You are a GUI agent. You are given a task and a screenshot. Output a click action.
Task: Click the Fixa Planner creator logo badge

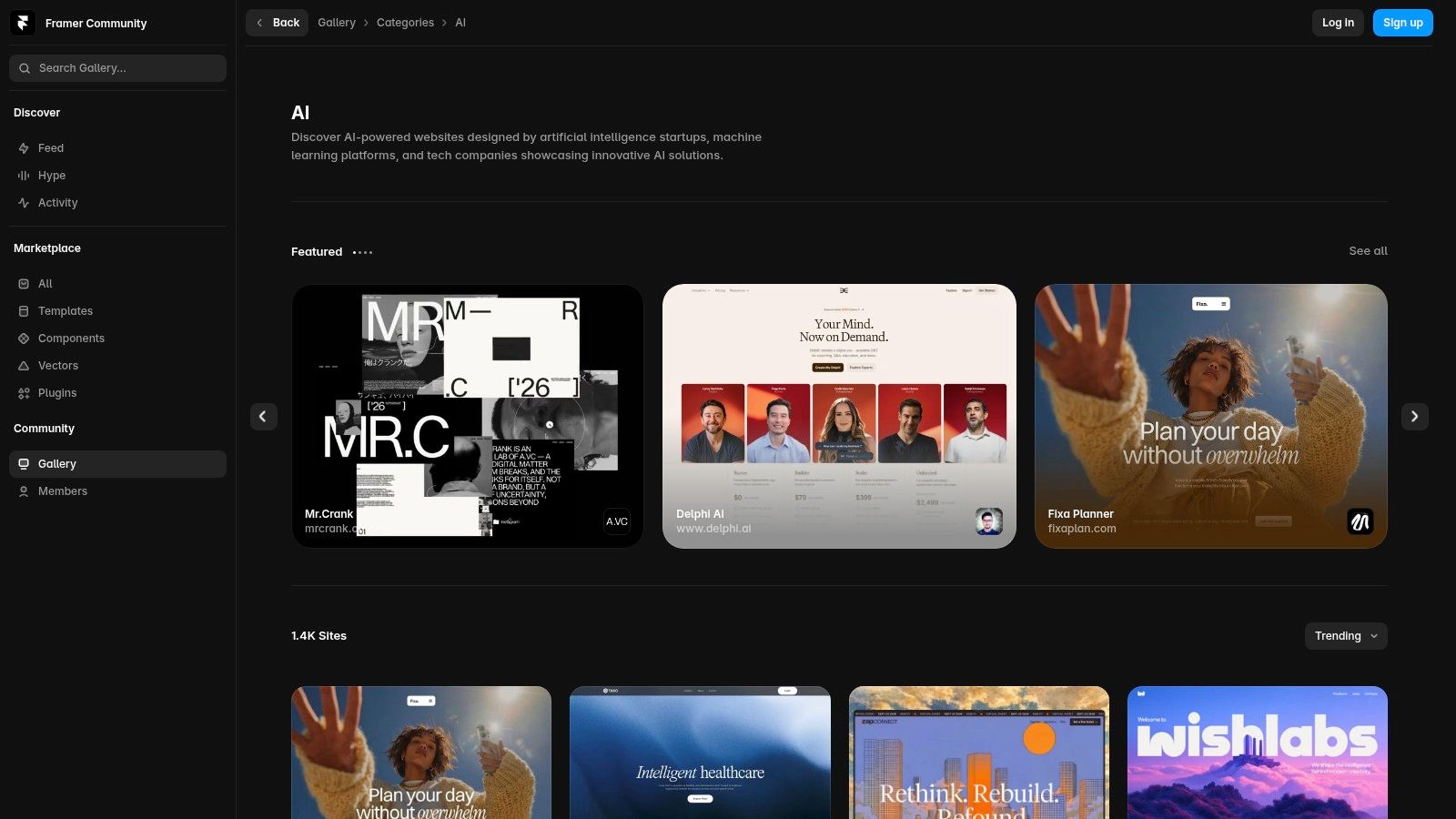pyautogui.click(x=1360, y=521)
